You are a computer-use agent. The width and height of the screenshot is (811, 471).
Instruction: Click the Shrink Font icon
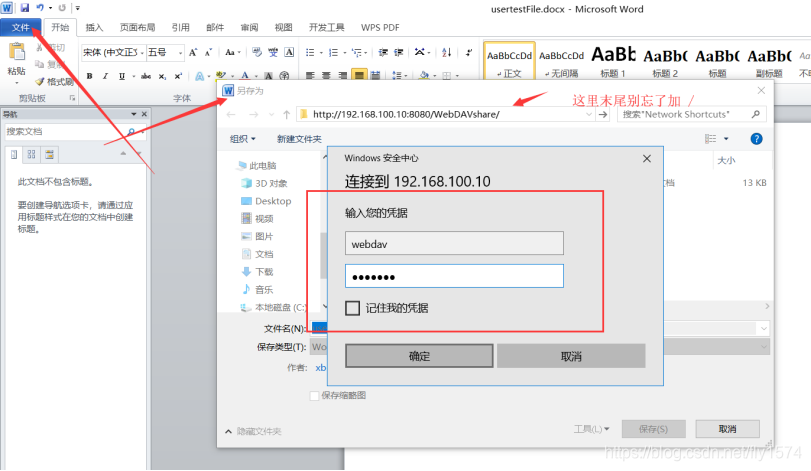point(208,52)
